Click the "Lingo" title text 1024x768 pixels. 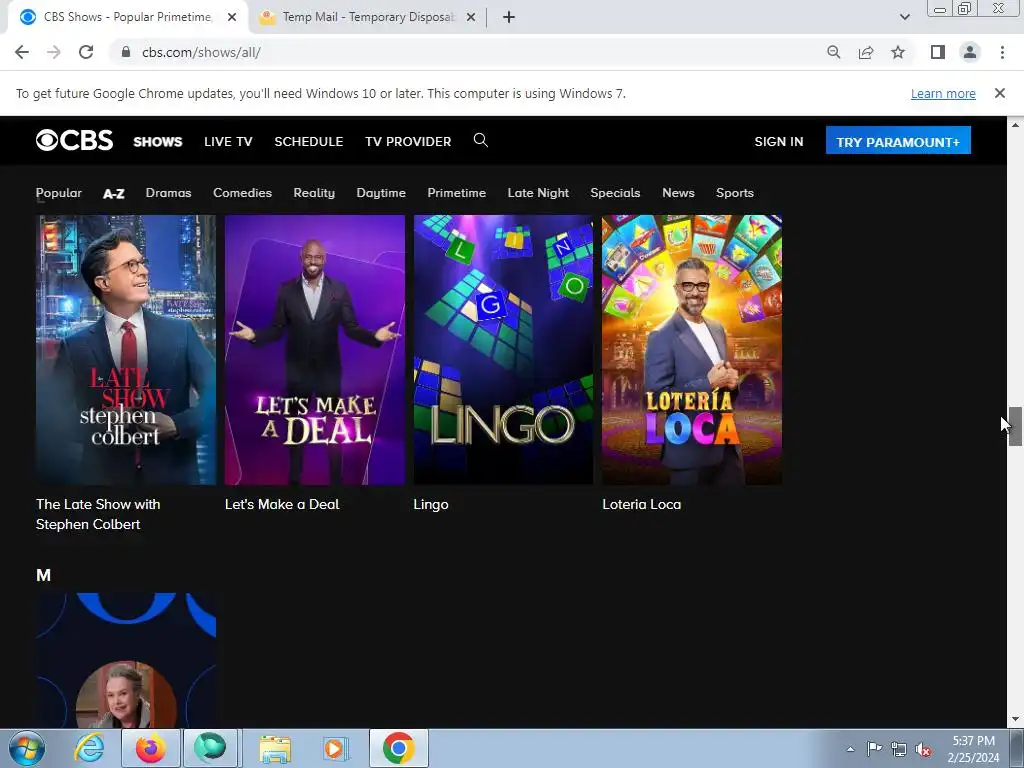click(431, 505)
